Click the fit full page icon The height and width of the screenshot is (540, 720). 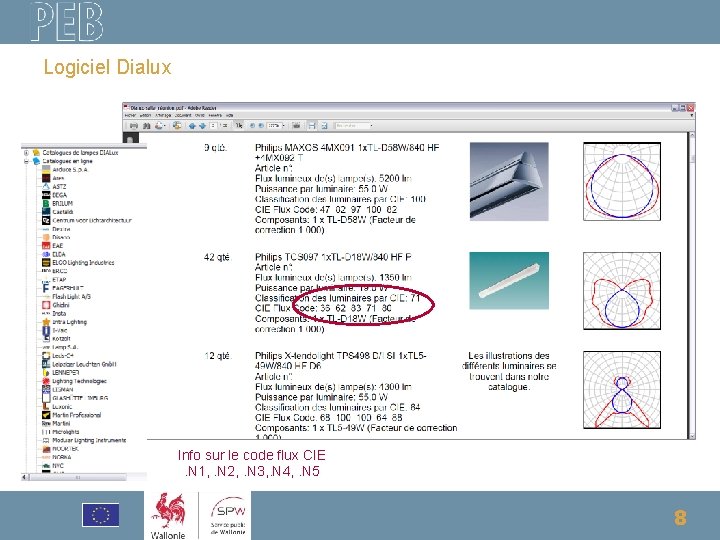pos(324,125)
